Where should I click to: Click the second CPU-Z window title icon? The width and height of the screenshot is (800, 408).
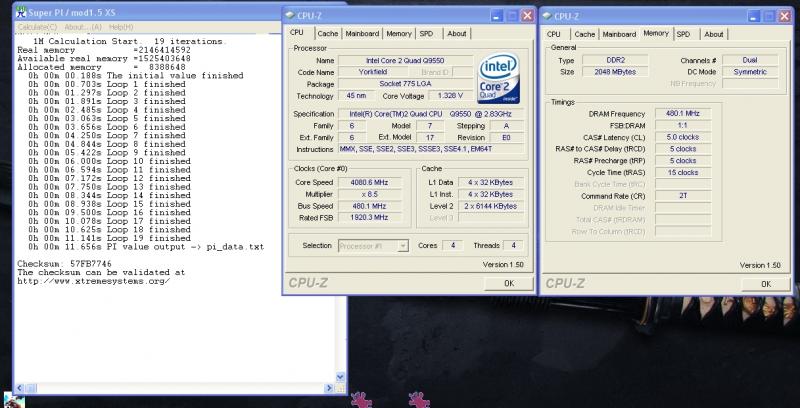[547, 16]
